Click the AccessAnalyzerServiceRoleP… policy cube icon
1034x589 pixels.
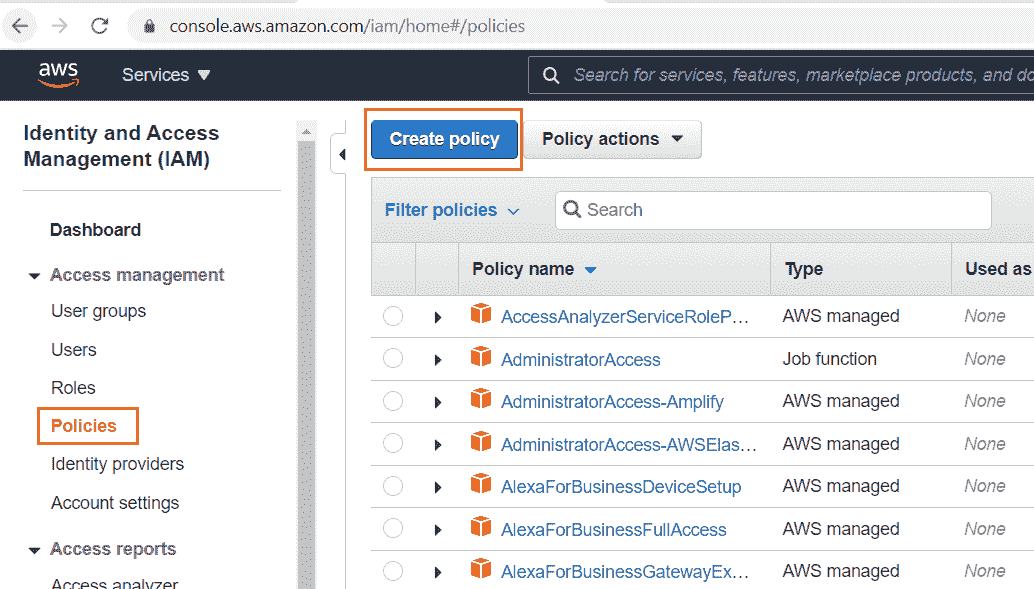click(x=481, y=314)
